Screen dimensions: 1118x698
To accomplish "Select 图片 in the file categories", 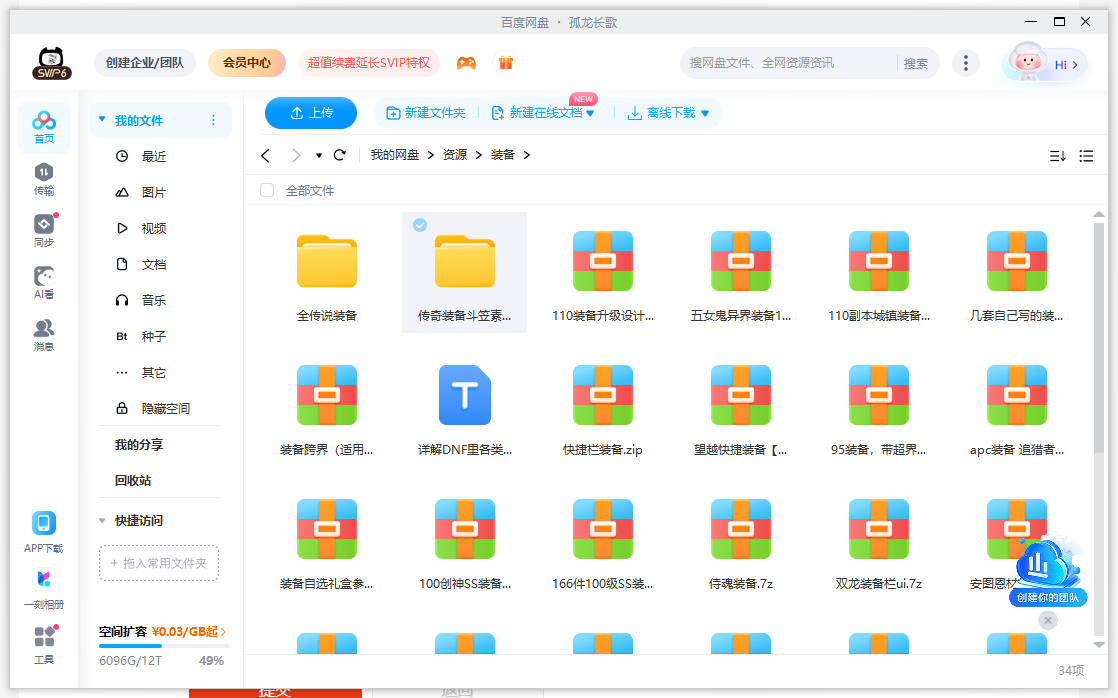I will (153, 192).
